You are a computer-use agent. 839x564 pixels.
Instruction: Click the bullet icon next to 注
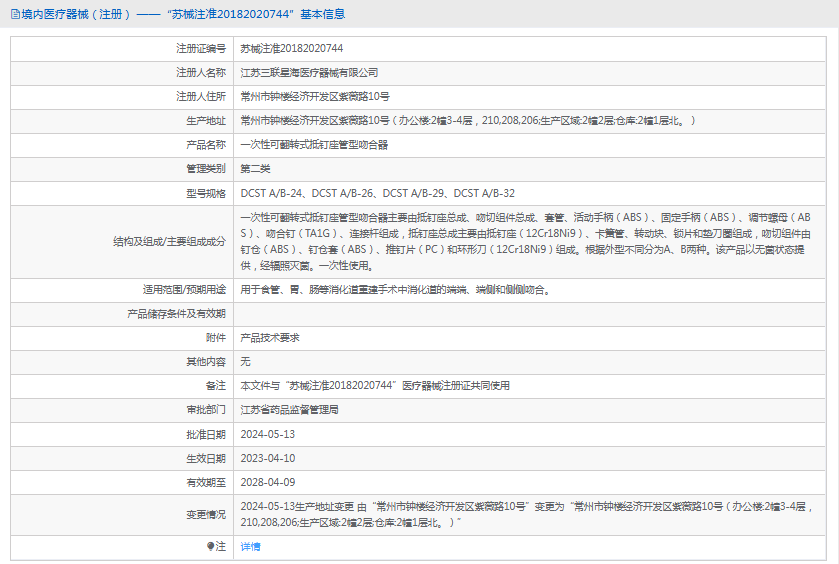(210, 546)
